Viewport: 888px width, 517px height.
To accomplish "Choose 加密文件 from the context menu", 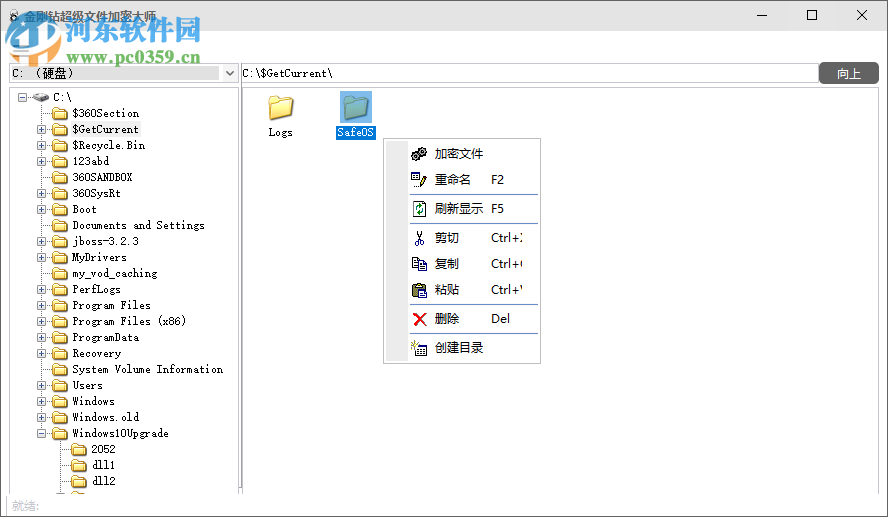I will pyautogui.click(x=462, y=153).
